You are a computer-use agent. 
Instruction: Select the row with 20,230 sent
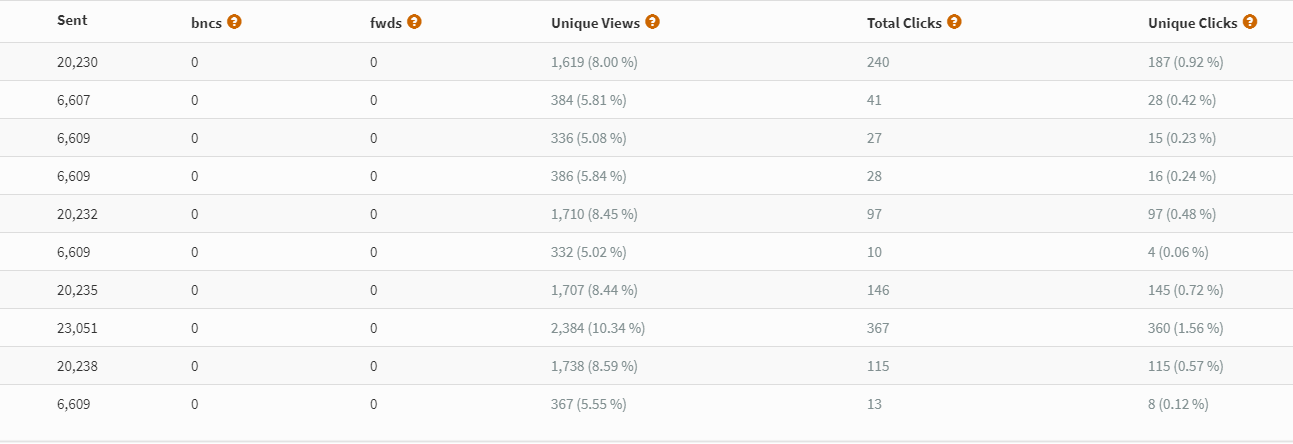coord(646,62)
